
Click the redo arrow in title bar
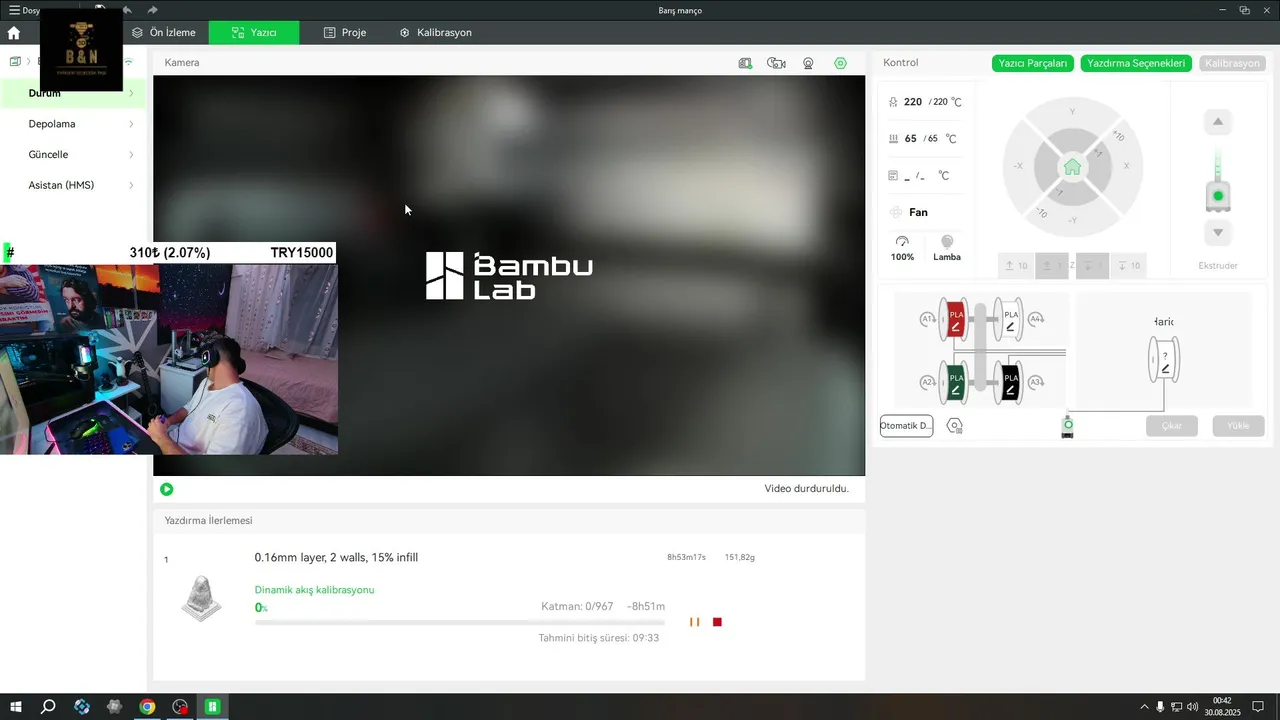click(153, 10)
